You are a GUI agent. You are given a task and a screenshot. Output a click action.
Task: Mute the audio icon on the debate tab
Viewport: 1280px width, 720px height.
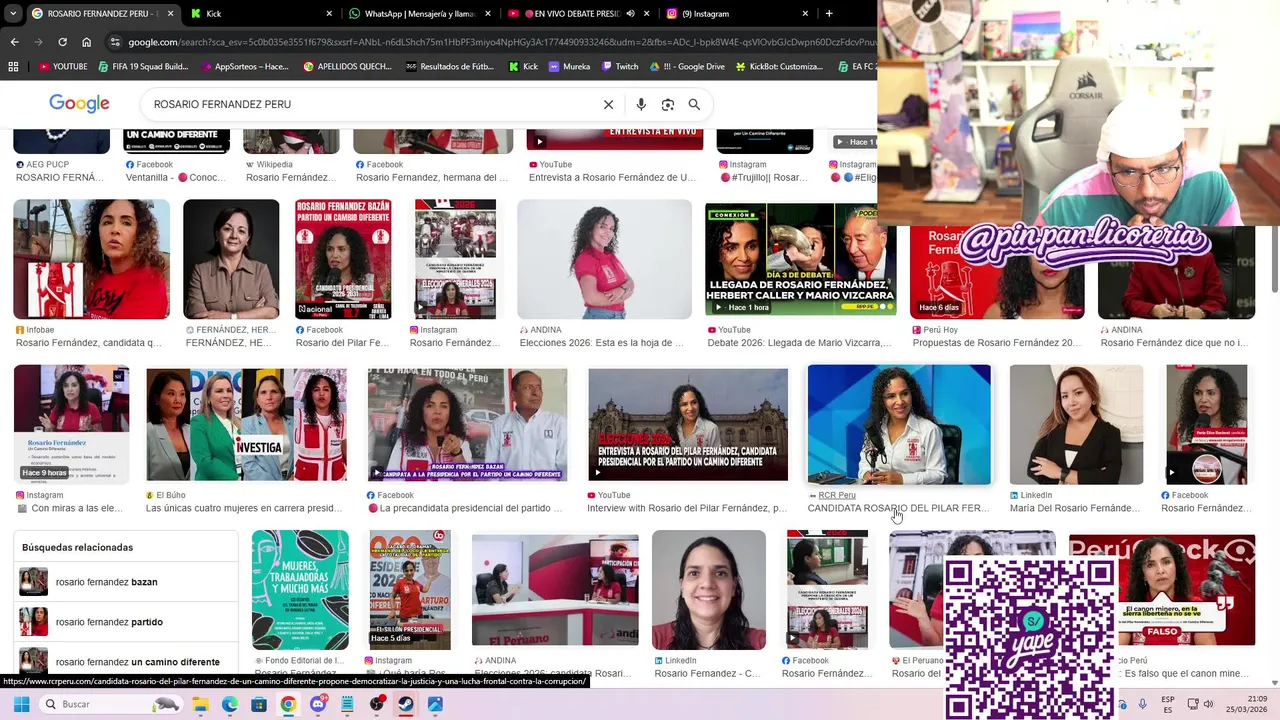631,14
